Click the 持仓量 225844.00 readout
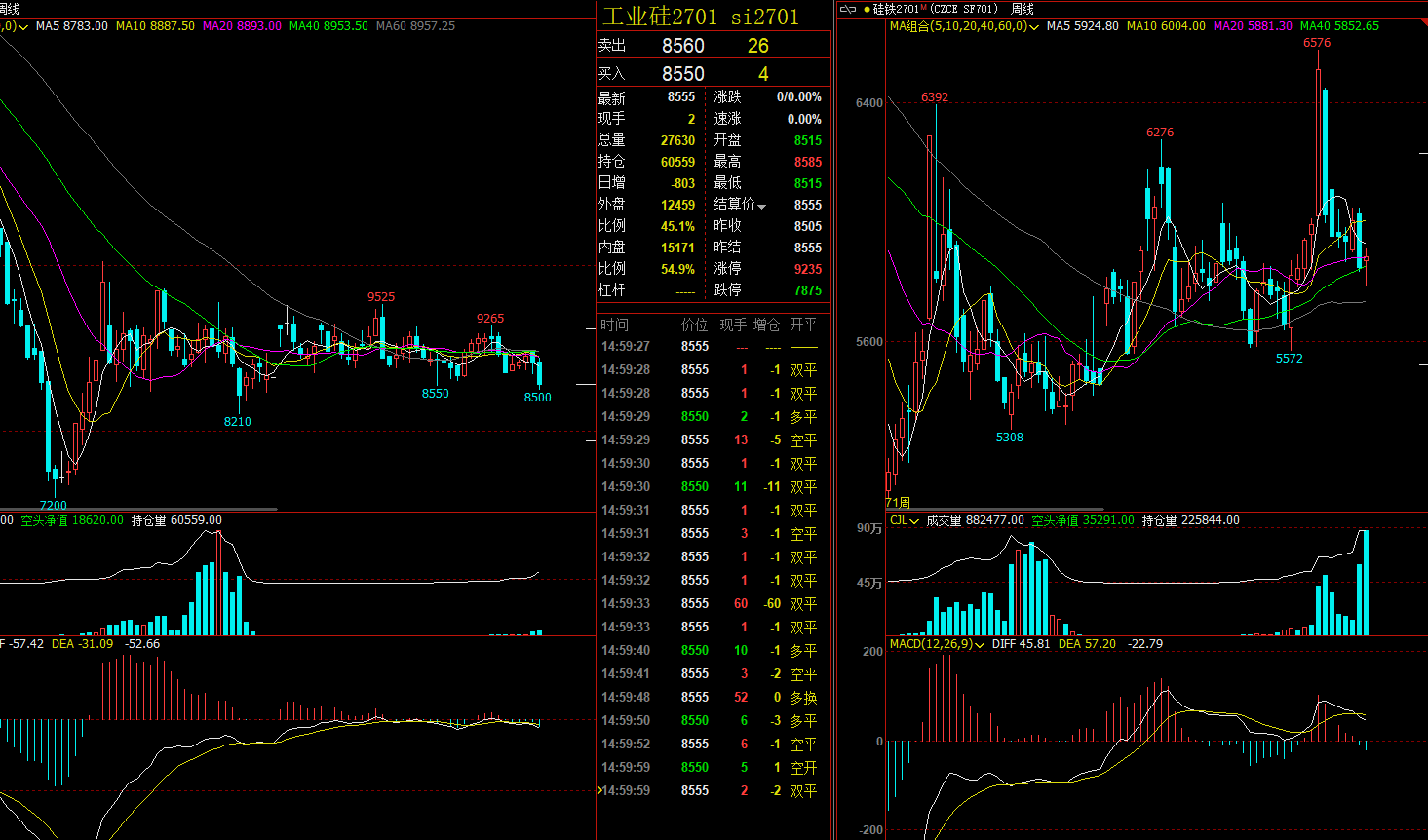This screenshot has width=1428, height=840. pos(1191,520)
